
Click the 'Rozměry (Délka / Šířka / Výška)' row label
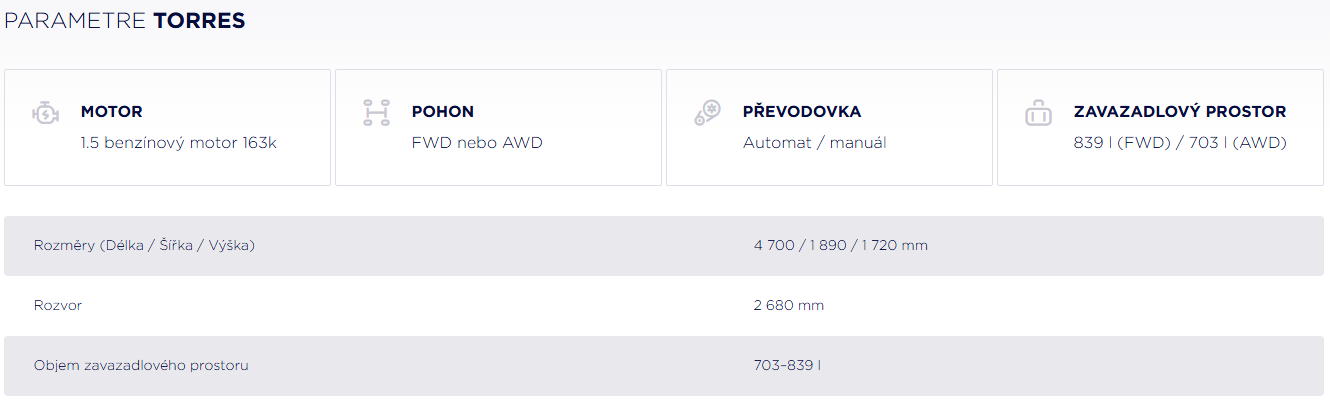pos(144,245)
